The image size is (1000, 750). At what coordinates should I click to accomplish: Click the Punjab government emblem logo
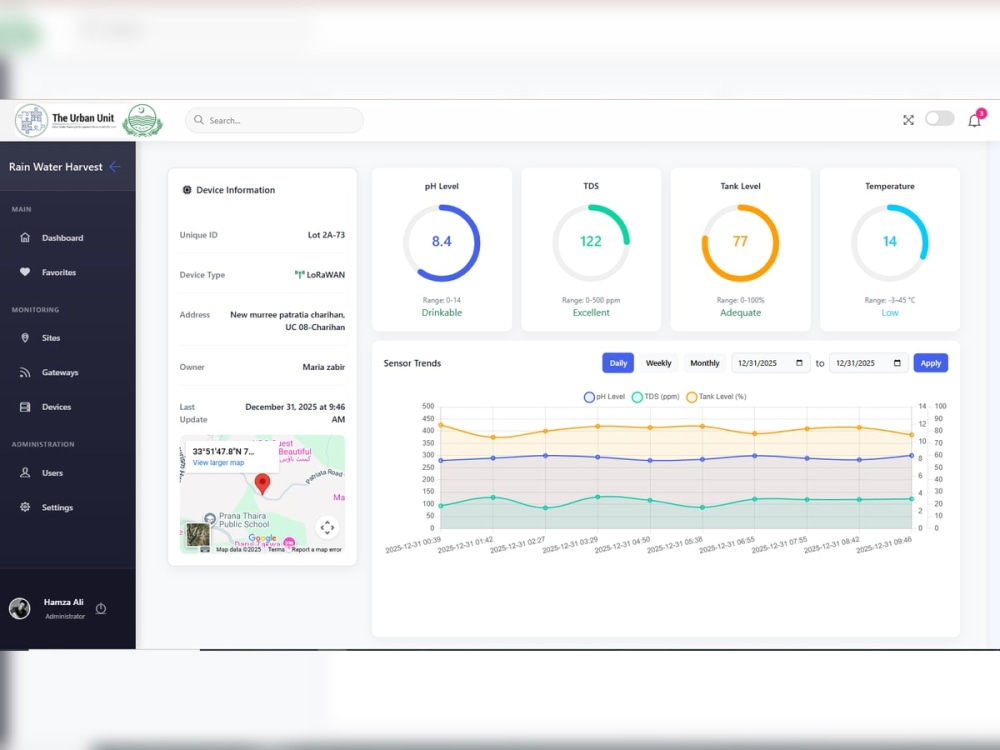142,120
